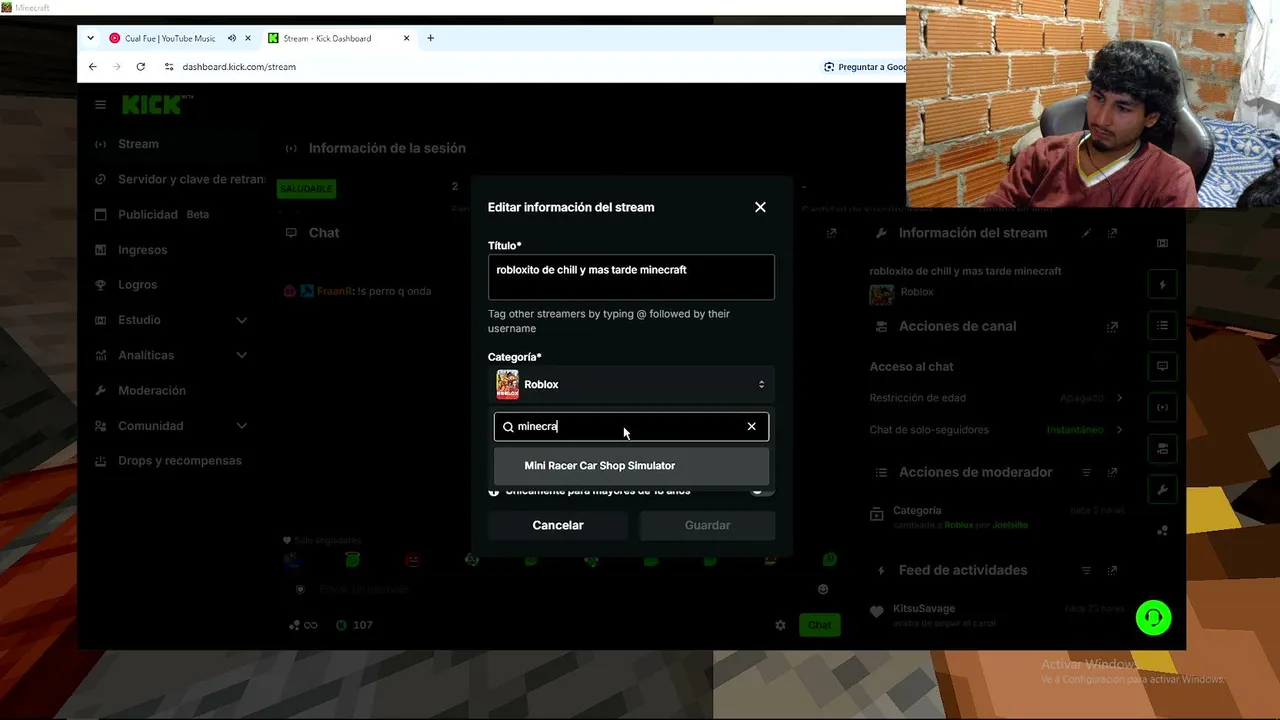This screenshot has width=1280, height=720.
Task: Switch to the Stream - Kick Dashboard tab
Action: (327, 38)
